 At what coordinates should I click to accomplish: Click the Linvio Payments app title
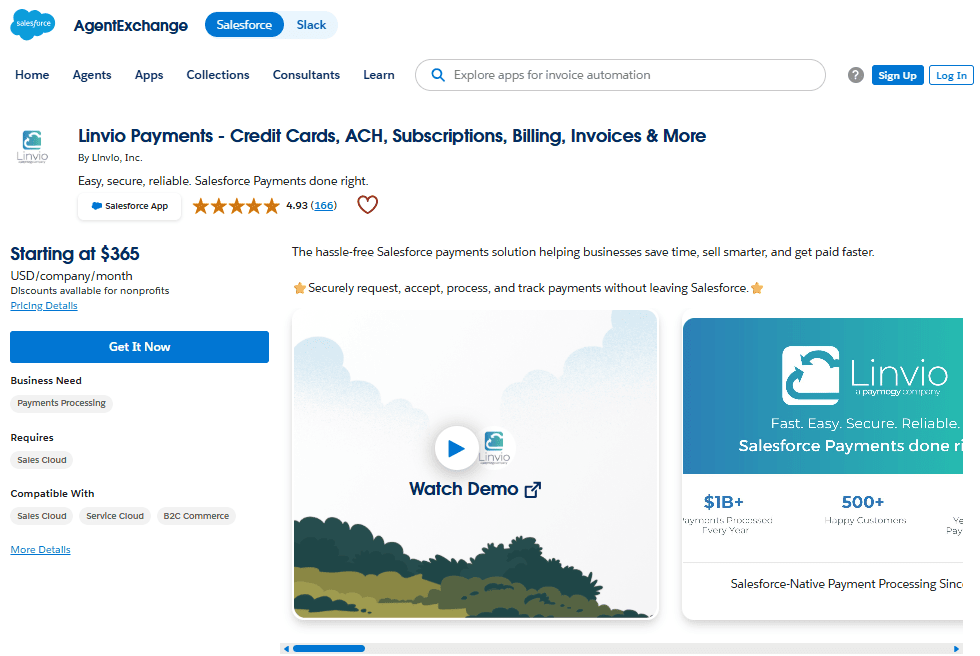tap(392, 136)
